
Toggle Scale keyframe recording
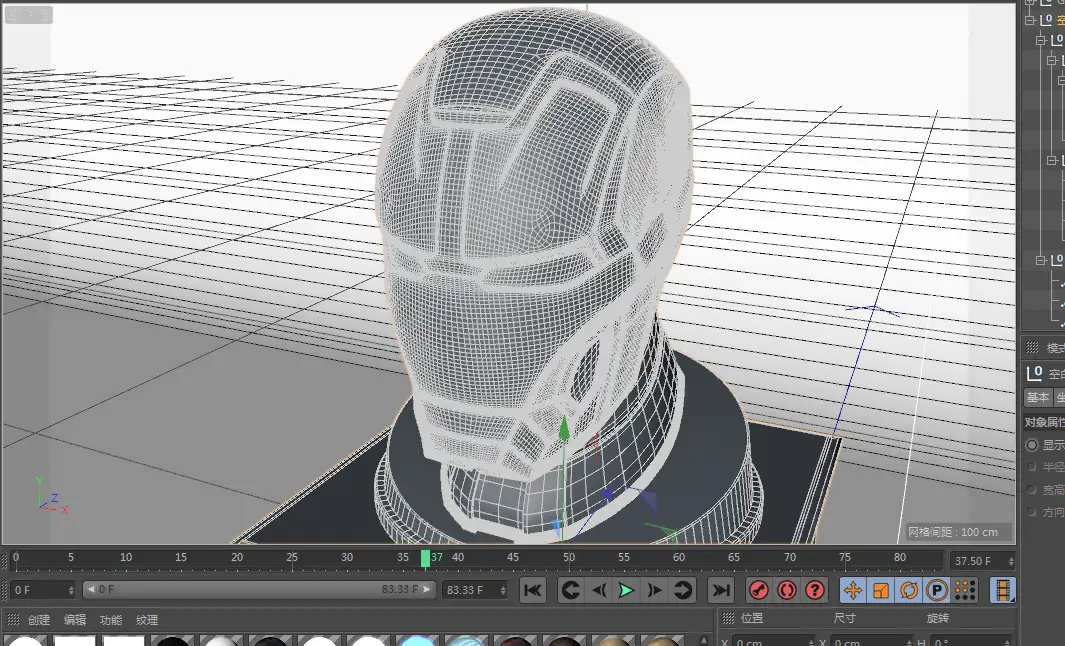881,590
